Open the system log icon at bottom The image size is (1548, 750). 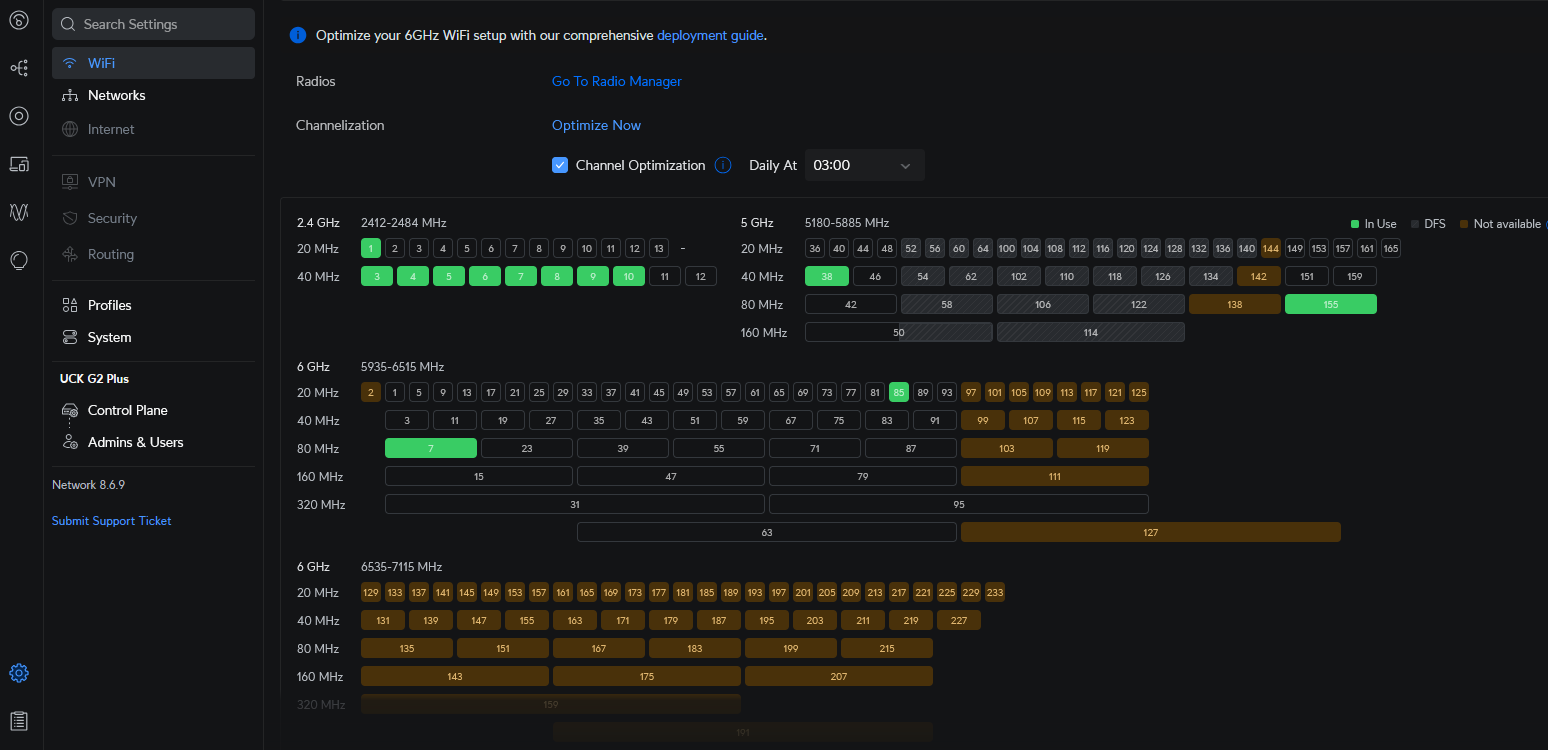(18, 721)
